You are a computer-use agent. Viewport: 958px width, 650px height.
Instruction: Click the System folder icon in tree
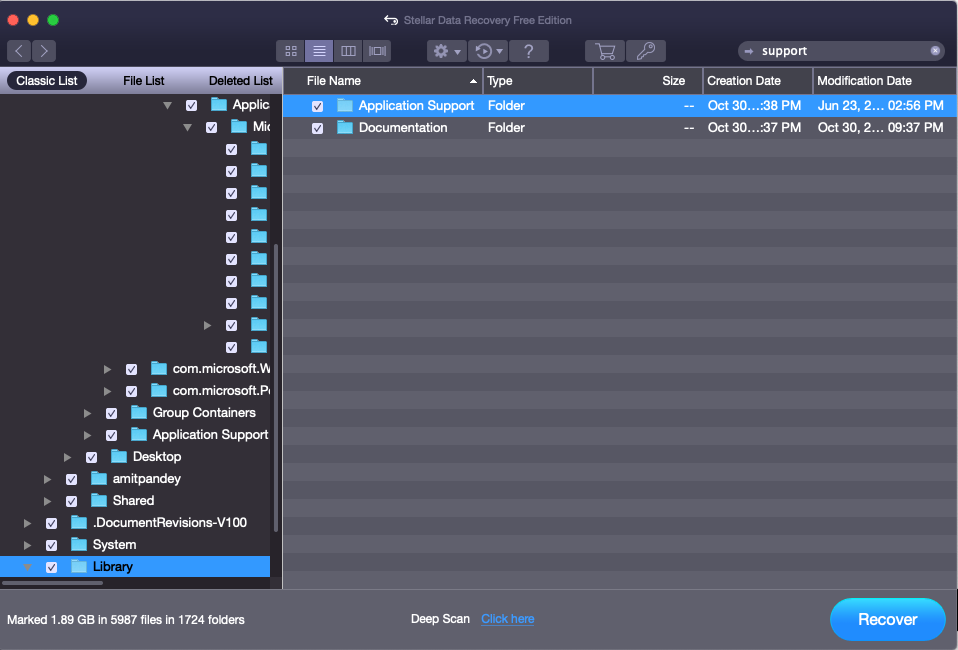(79, 544)
